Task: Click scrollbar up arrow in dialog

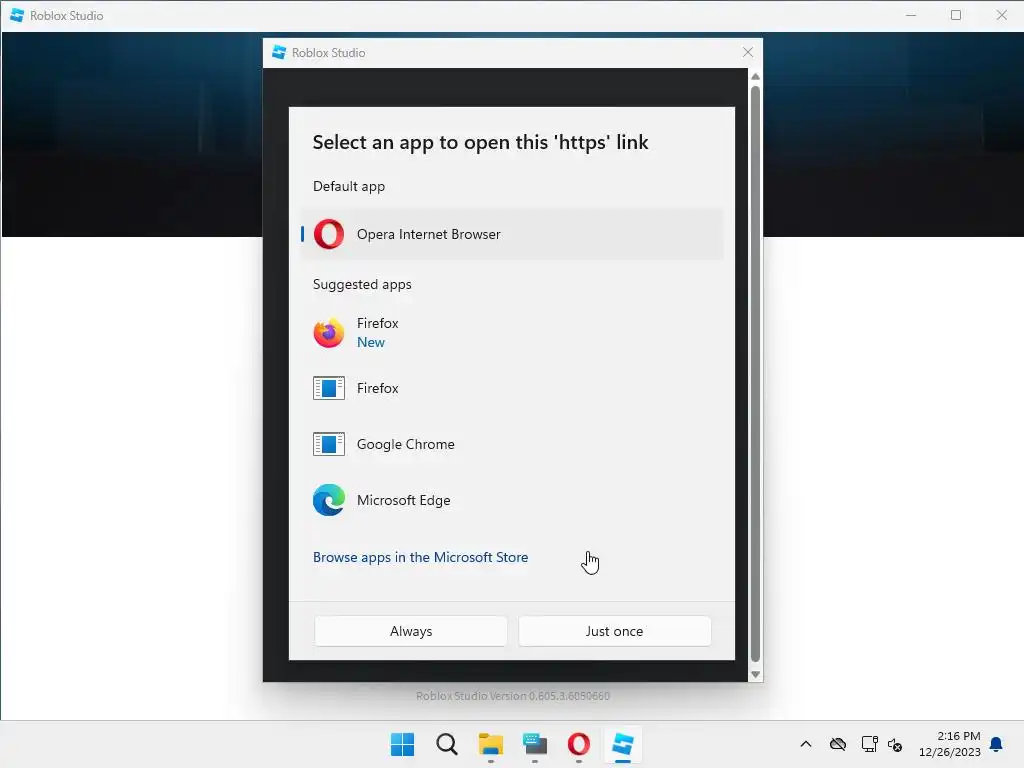Action: (x=756, y=76)
